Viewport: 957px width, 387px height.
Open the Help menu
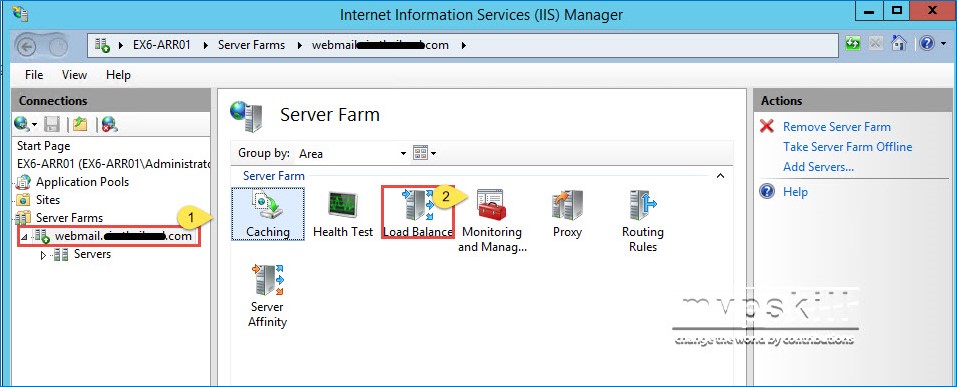point(118,75)
